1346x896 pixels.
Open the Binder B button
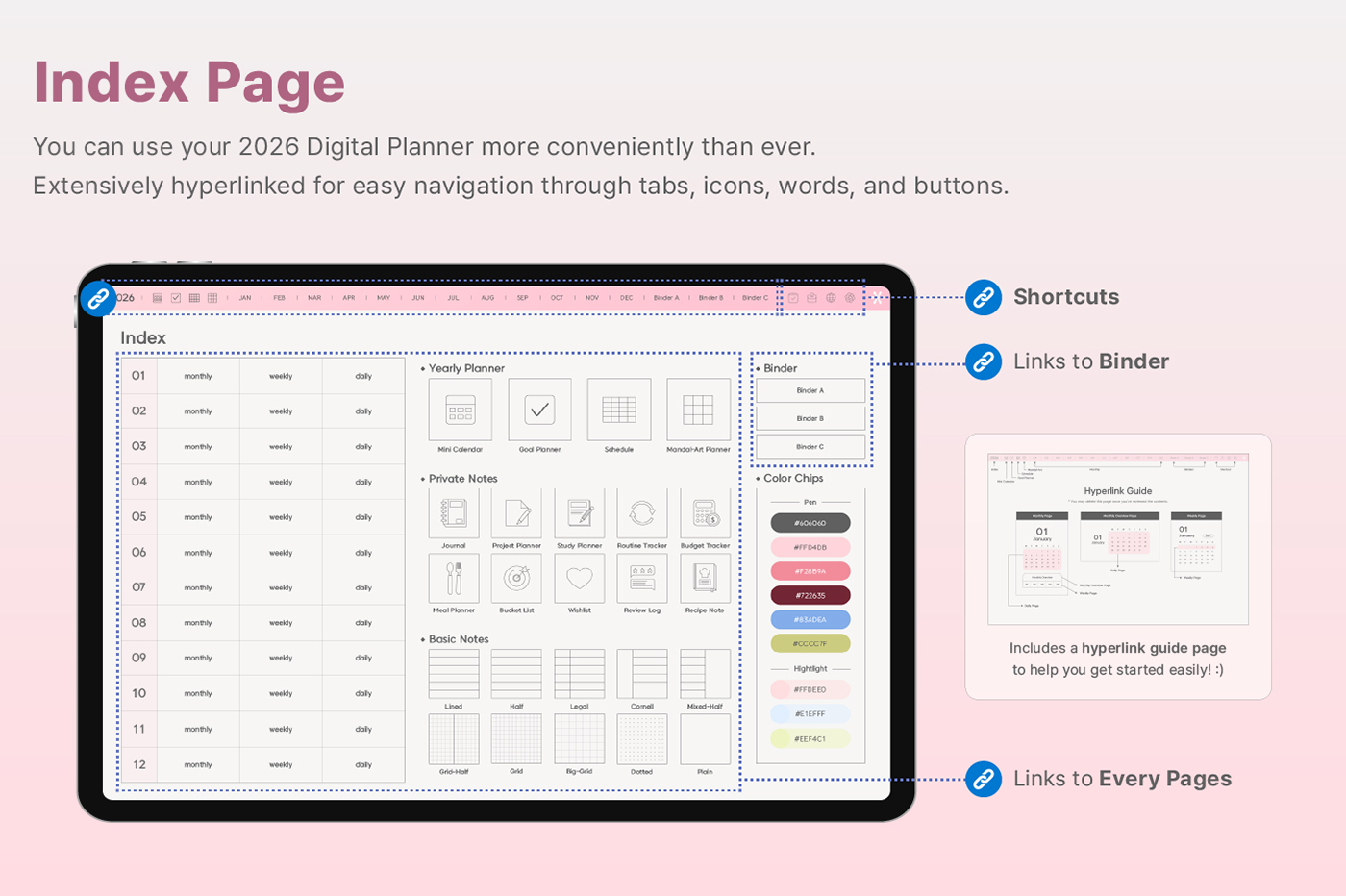pos(810,419)
